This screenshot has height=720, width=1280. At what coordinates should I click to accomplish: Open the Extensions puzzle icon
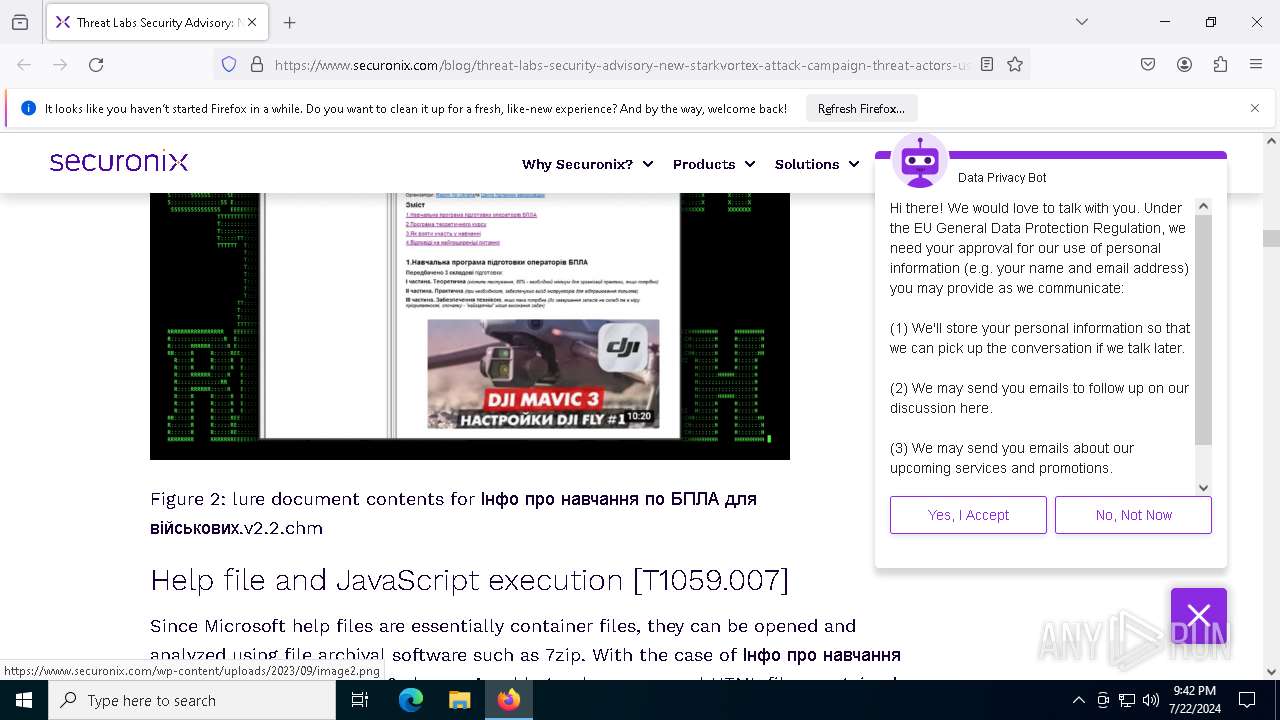pyautogui.click(x=1220, y=64)
